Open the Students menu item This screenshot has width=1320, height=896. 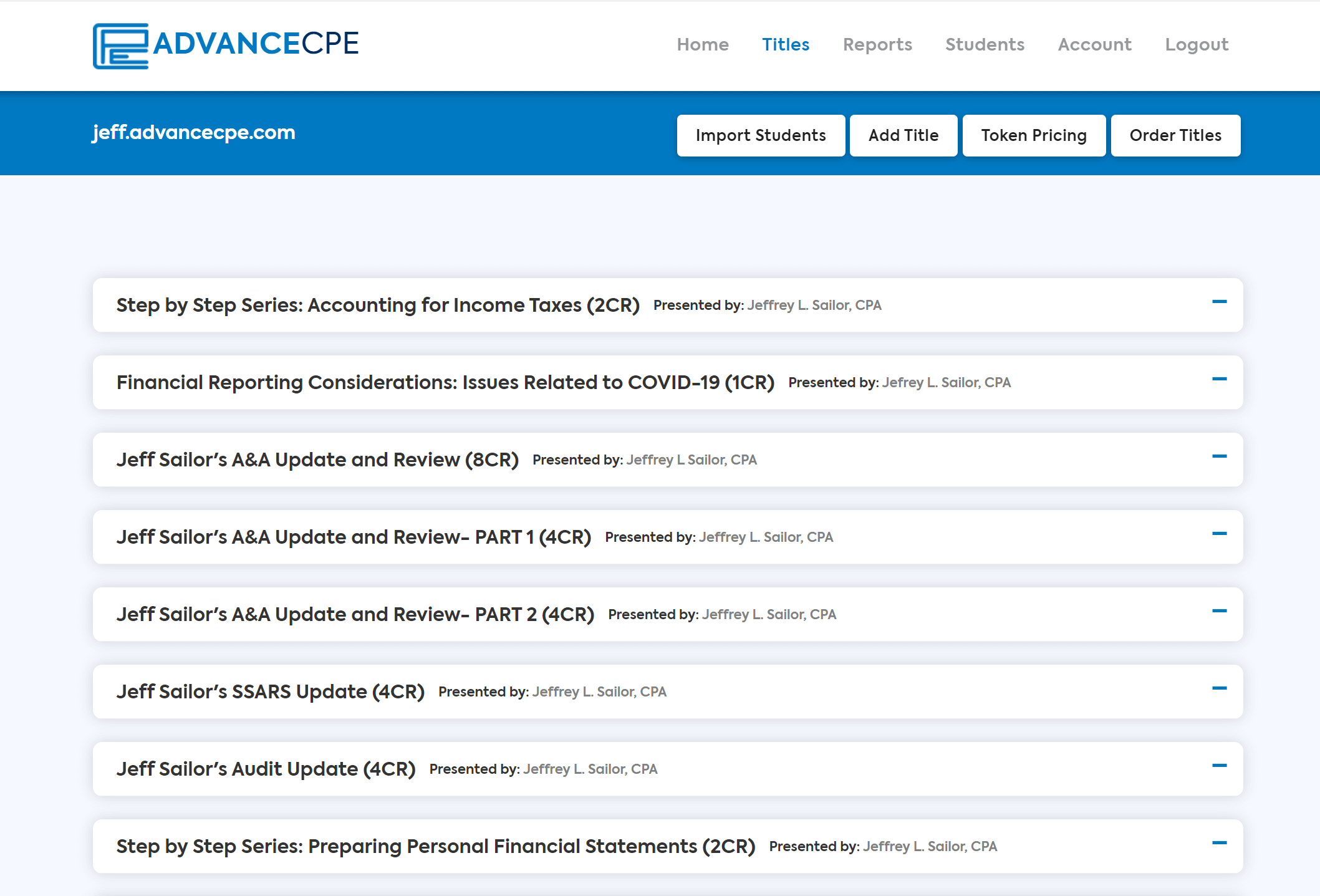coord(985,45)
